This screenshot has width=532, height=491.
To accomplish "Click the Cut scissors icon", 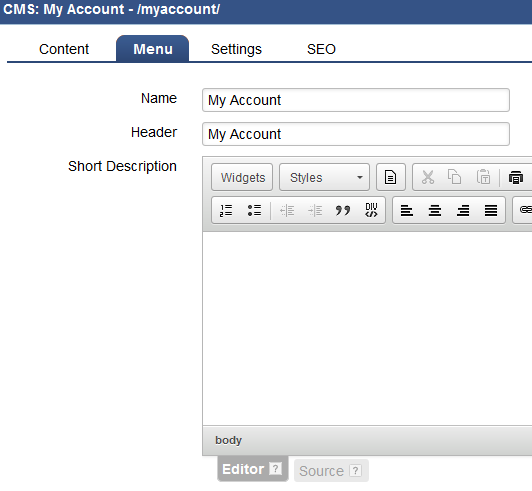I will coord(428,177).
